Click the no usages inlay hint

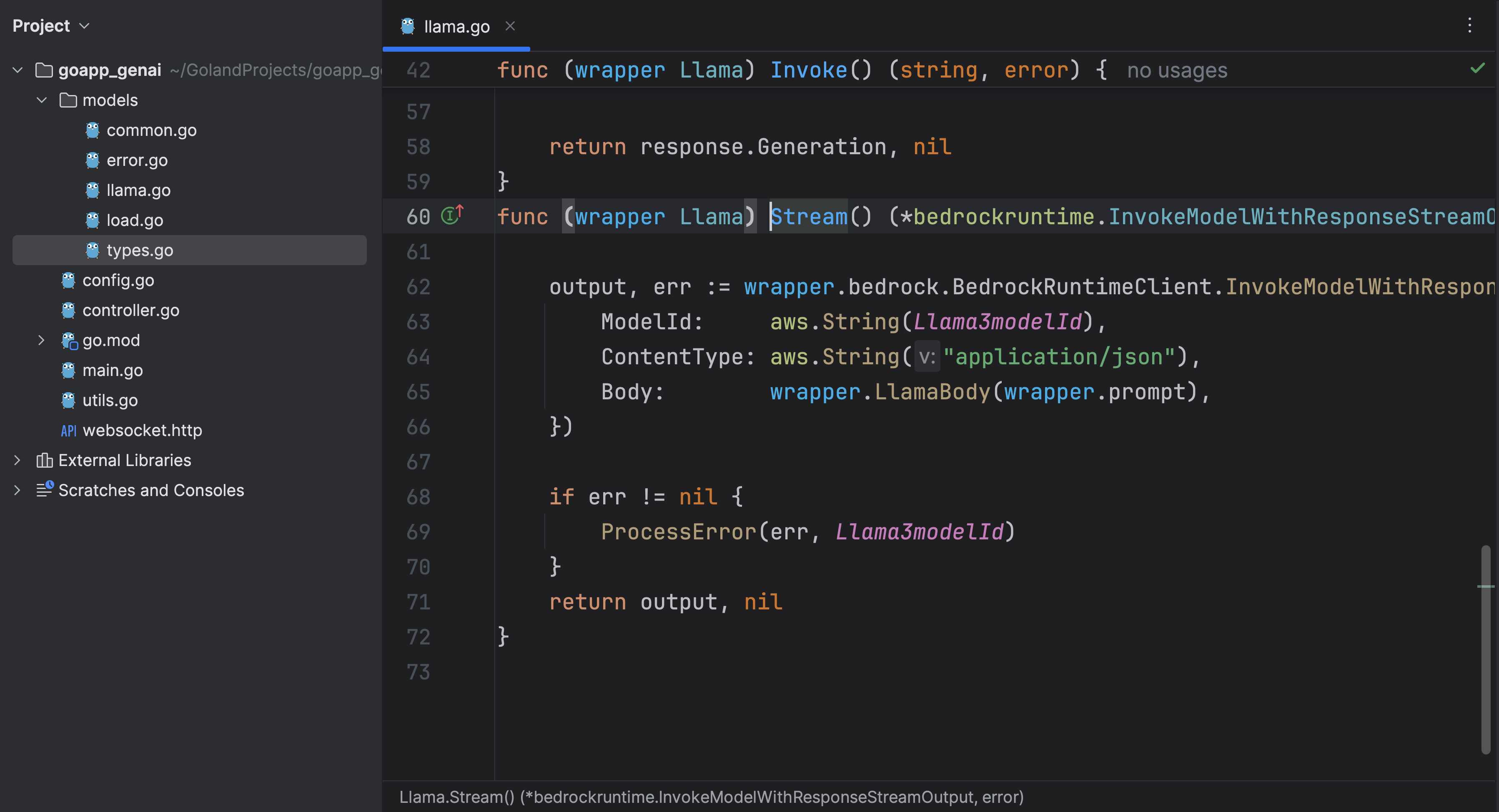[x=1177, y=70]
